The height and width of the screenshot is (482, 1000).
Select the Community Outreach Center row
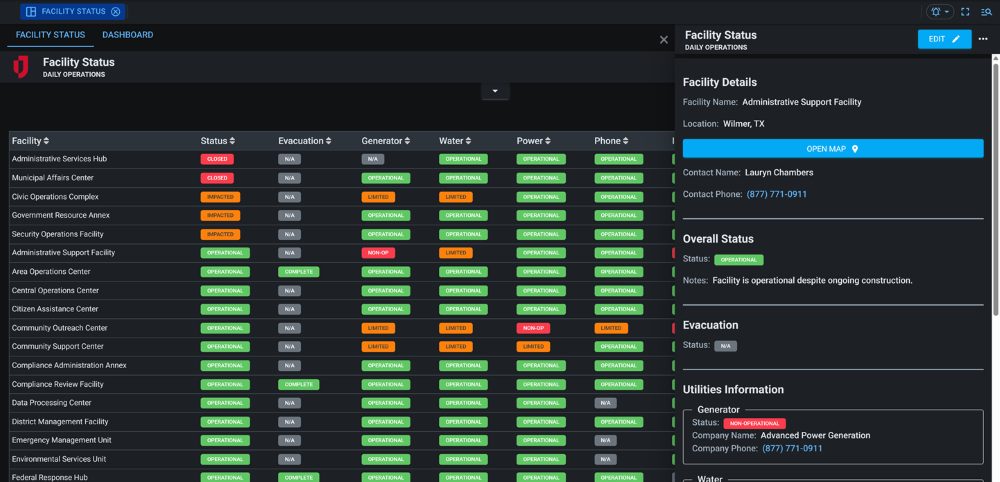point(60,328)
